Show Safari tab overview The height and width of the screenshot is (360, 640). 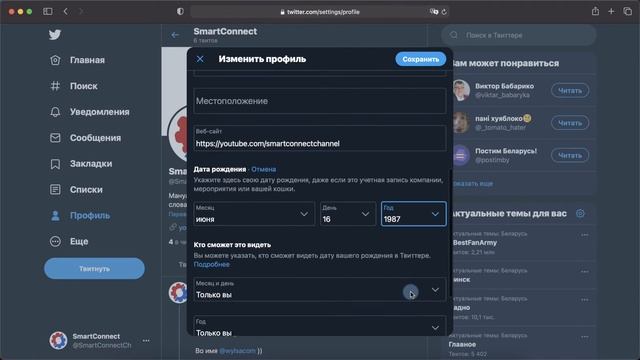(x=628, y=11)
